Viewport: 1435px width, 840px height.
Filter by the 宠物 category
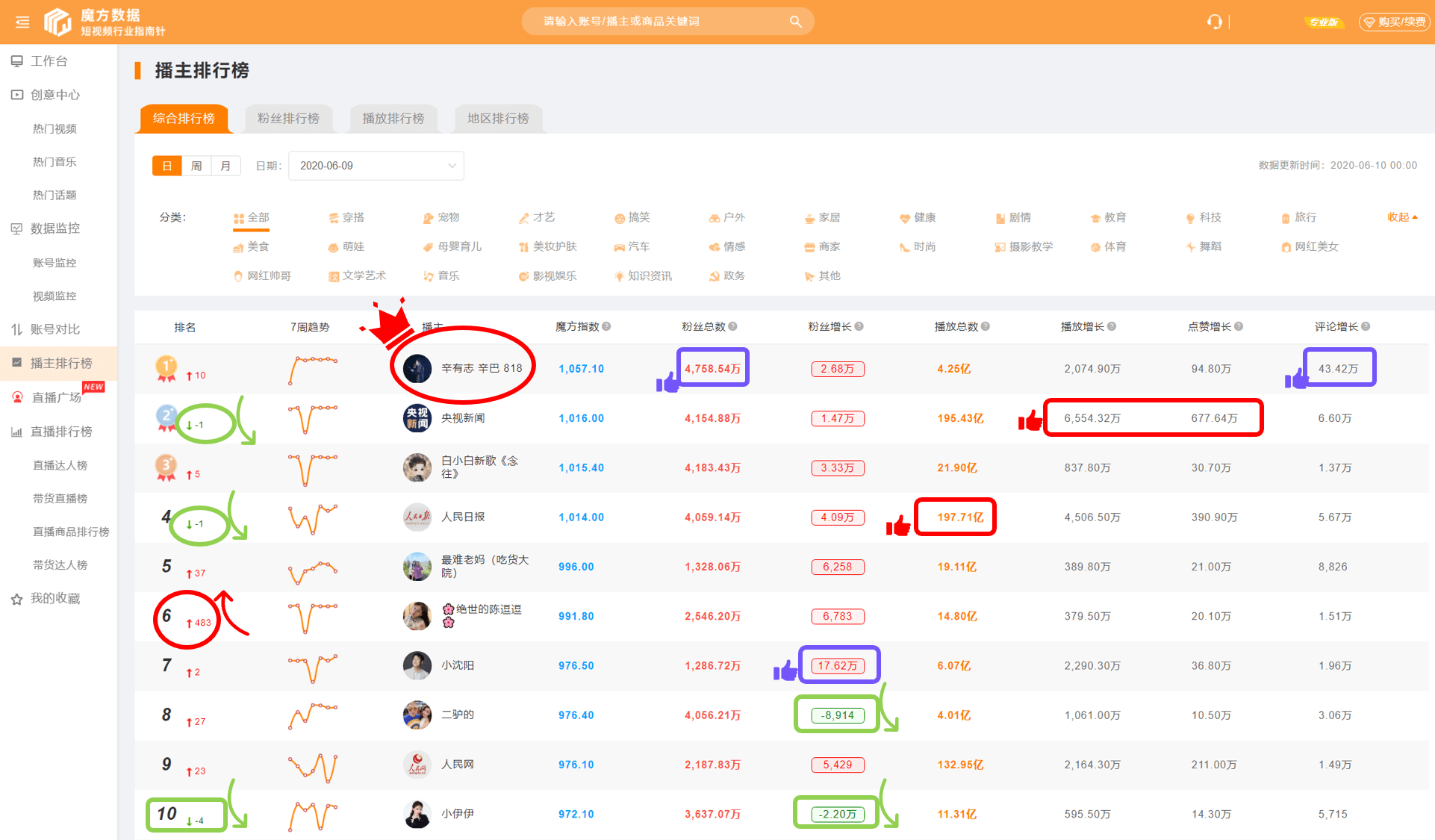pos(441,218)
